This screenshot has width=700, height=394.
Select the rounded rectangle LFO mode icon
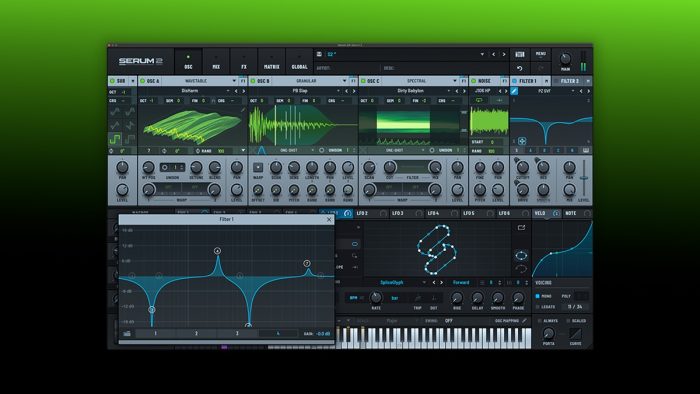point(354,244)
